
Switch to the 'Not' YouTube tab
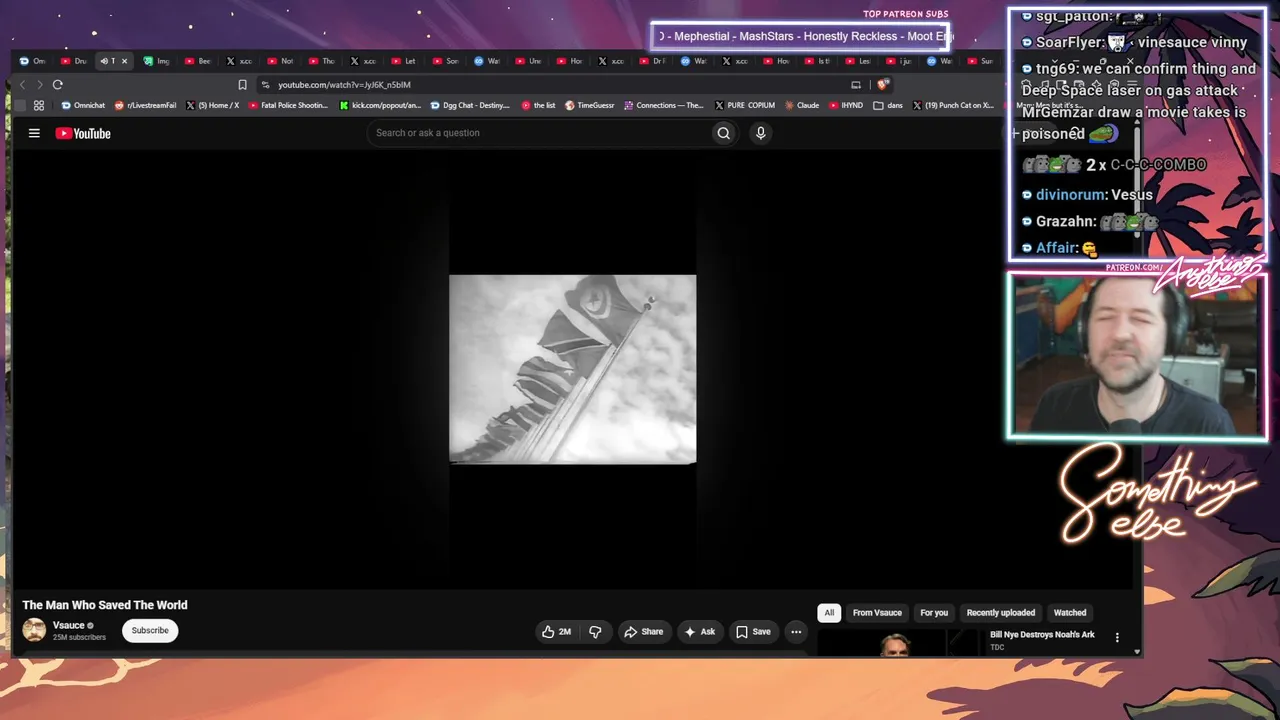click(280, 61)
